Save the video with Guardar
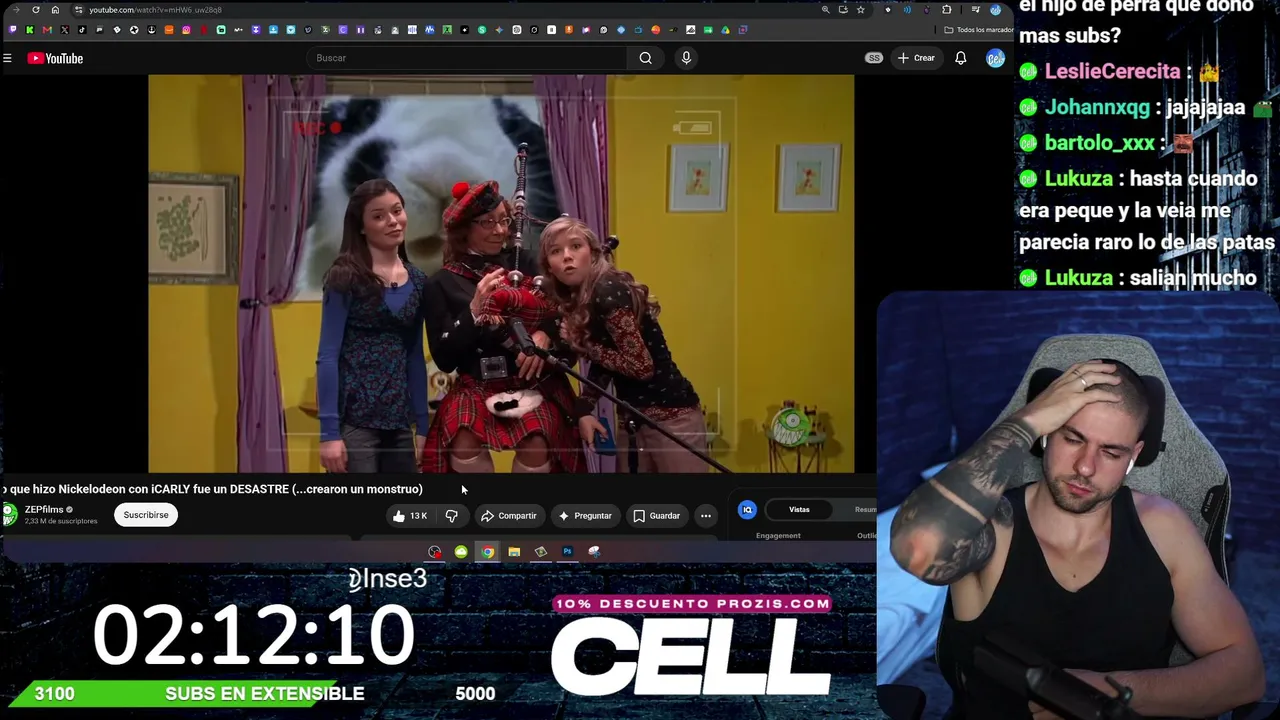 656,516
